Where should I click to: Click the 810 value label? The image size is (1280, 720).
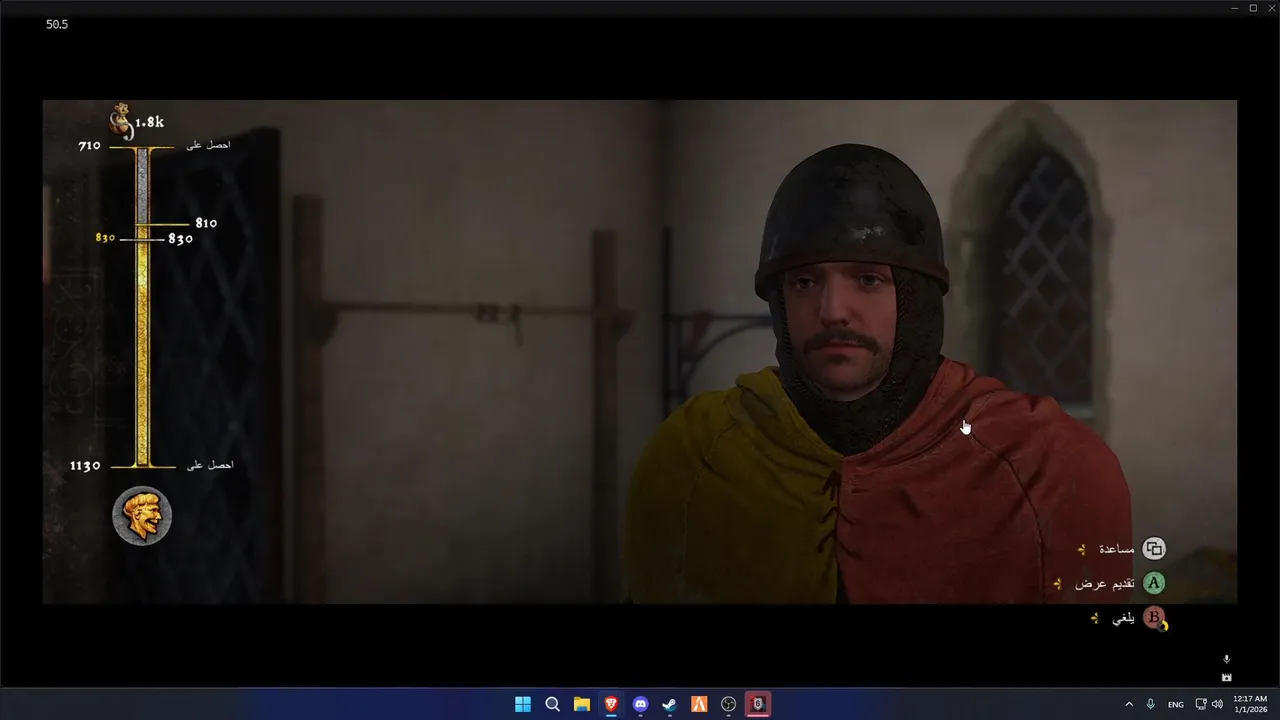pos(206,223)
